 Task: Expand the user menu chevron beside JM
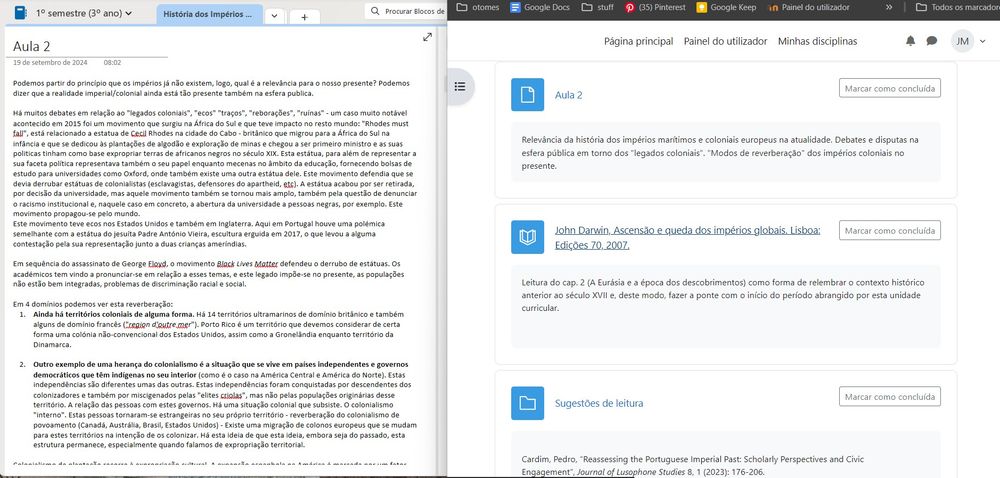[982, 41]
